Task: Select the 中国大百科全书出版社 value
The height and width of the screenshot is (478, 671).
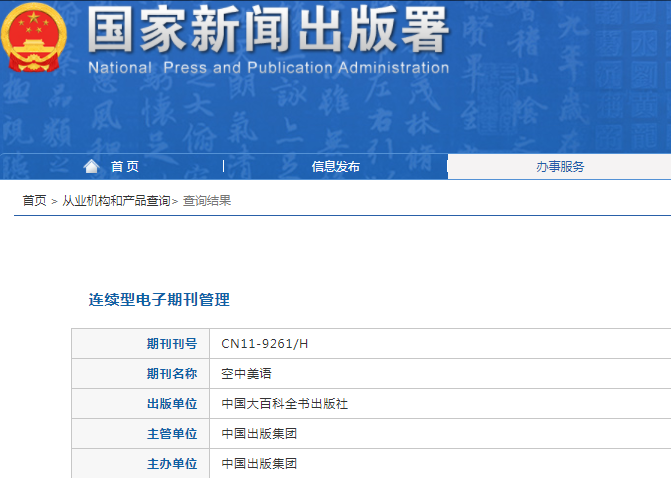Action: (x=285, y=404)
